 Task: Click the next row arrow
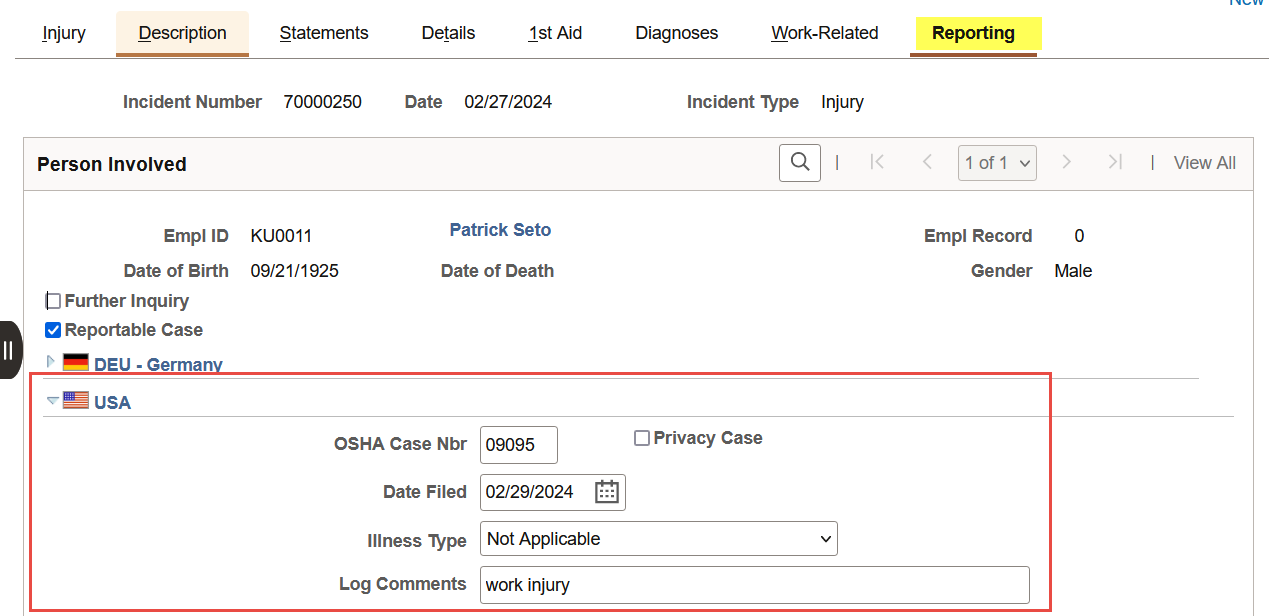click(x=1066, y=163)
